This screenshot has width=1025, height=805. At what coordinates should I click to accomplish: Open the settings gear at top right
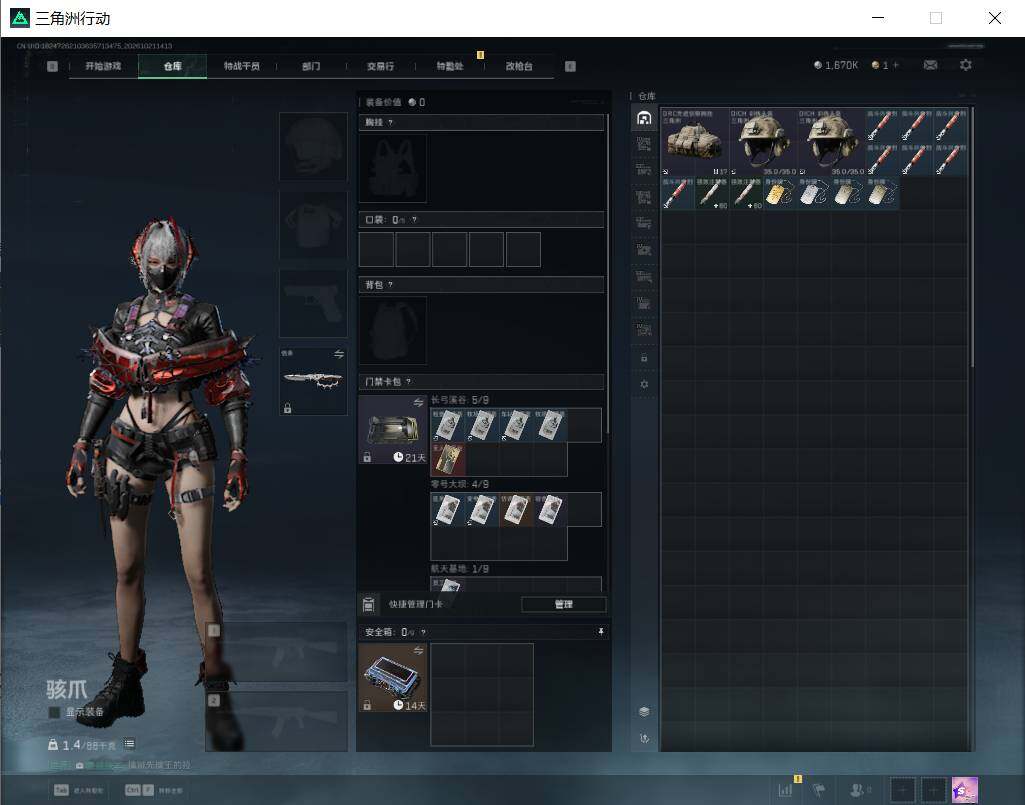966,65
